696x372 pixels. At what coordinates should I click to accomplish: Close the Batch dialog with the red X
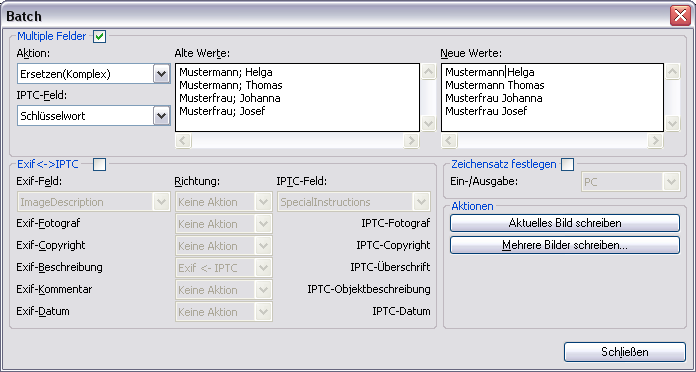[x=680, y=16]
